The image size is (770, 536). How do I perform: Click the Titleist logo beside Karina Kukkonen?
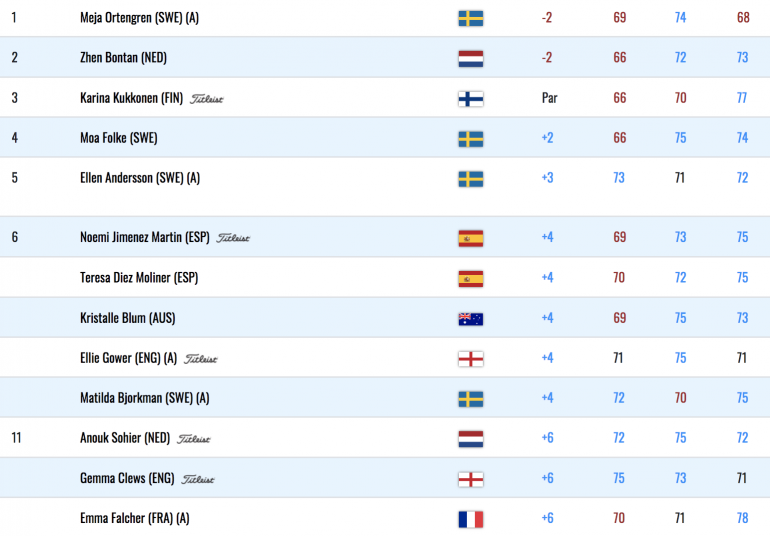pyautogui.click(x=206, y=99)
